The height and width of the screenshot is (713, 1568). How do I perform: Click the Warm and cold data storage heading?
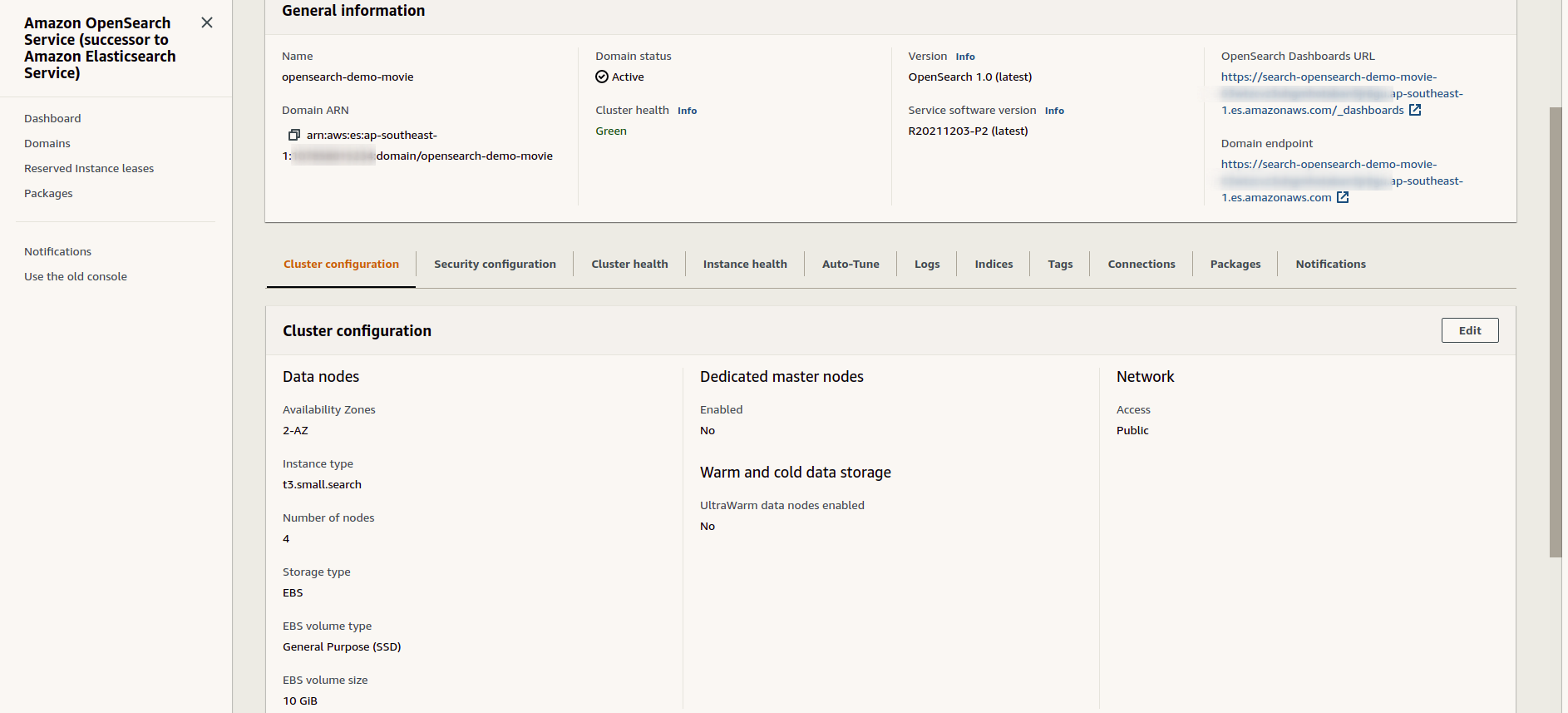(796, 472)
